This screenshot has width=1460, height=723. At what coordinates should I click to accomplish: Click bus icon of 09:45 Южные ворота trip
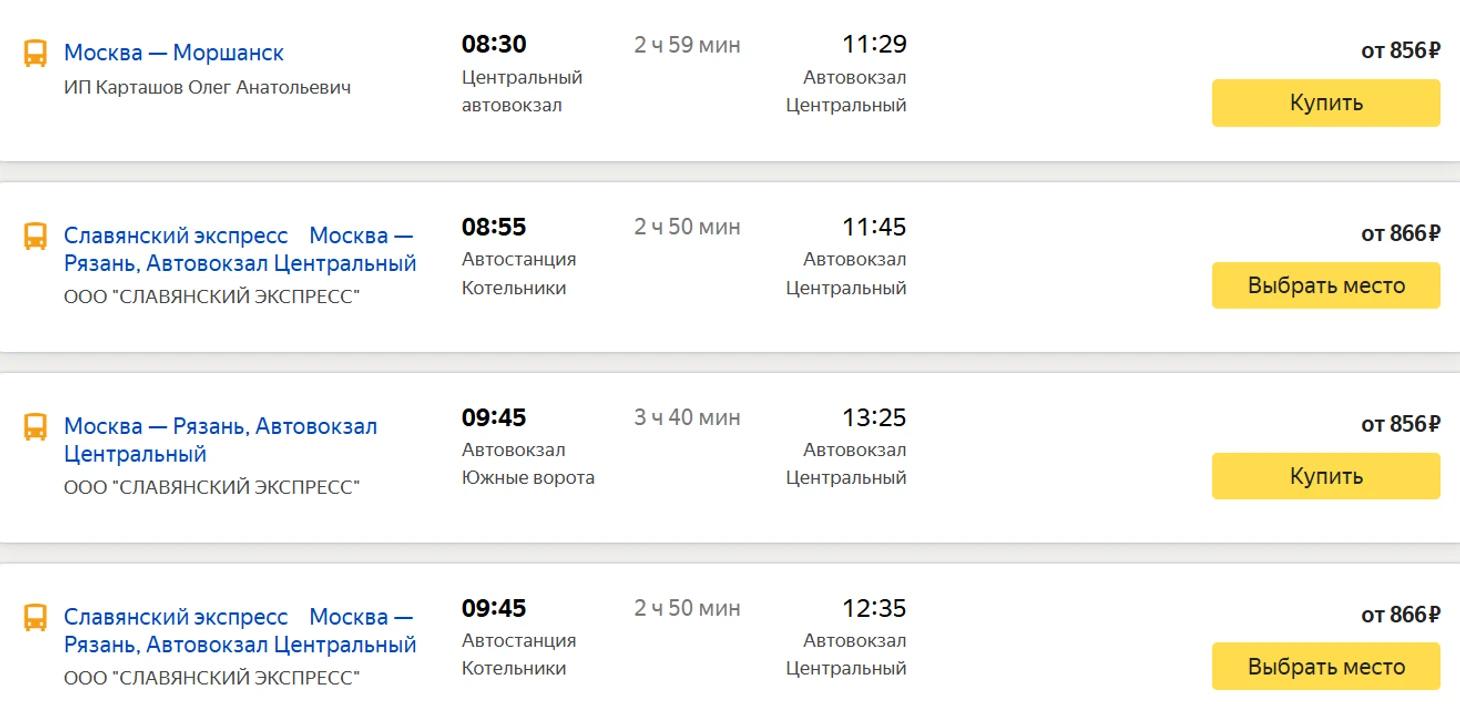pos(35,427)
